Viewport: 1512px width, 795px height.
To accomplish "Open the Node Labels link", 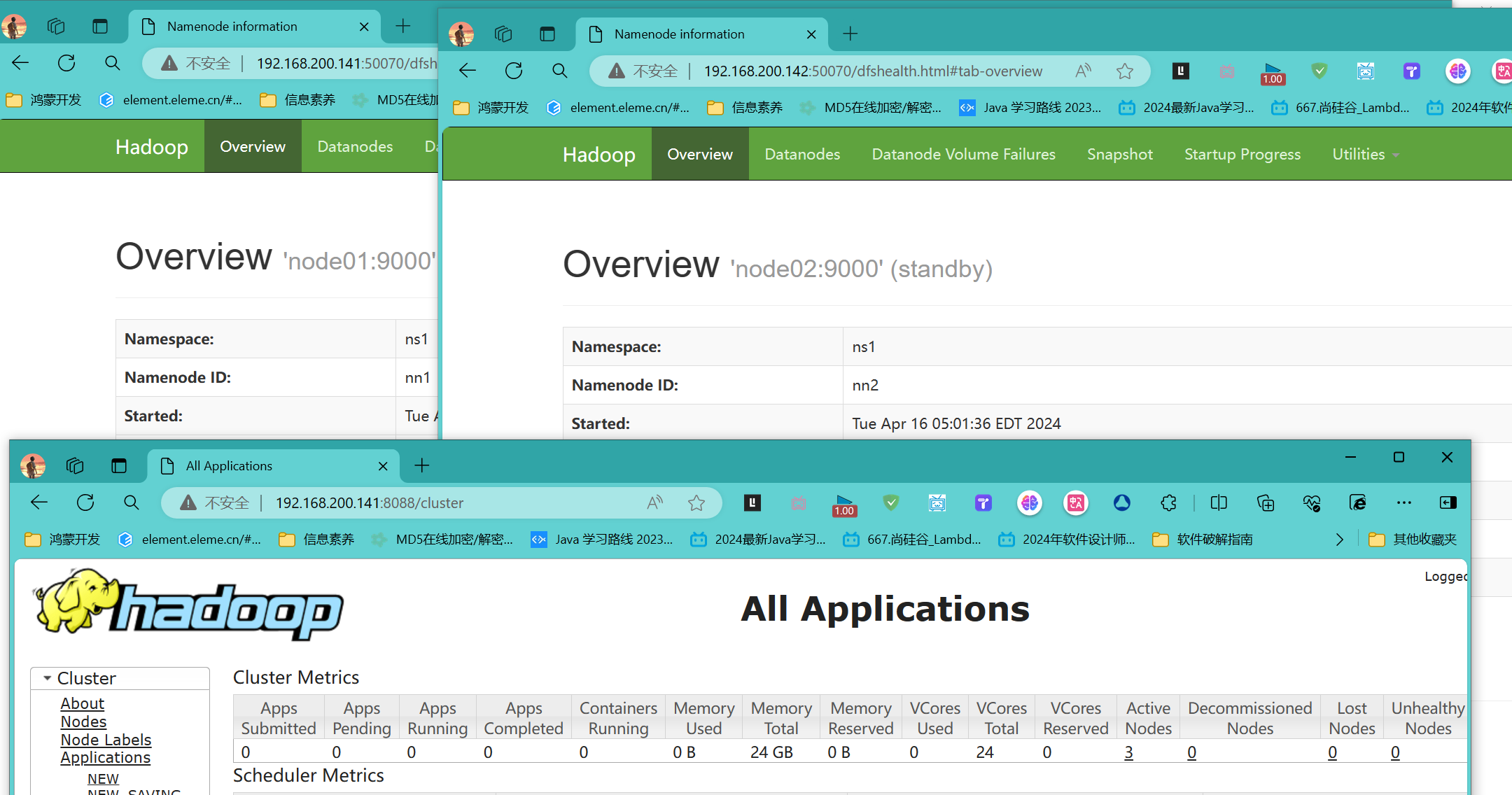I will pyautogui.click(x=106, y=740).
